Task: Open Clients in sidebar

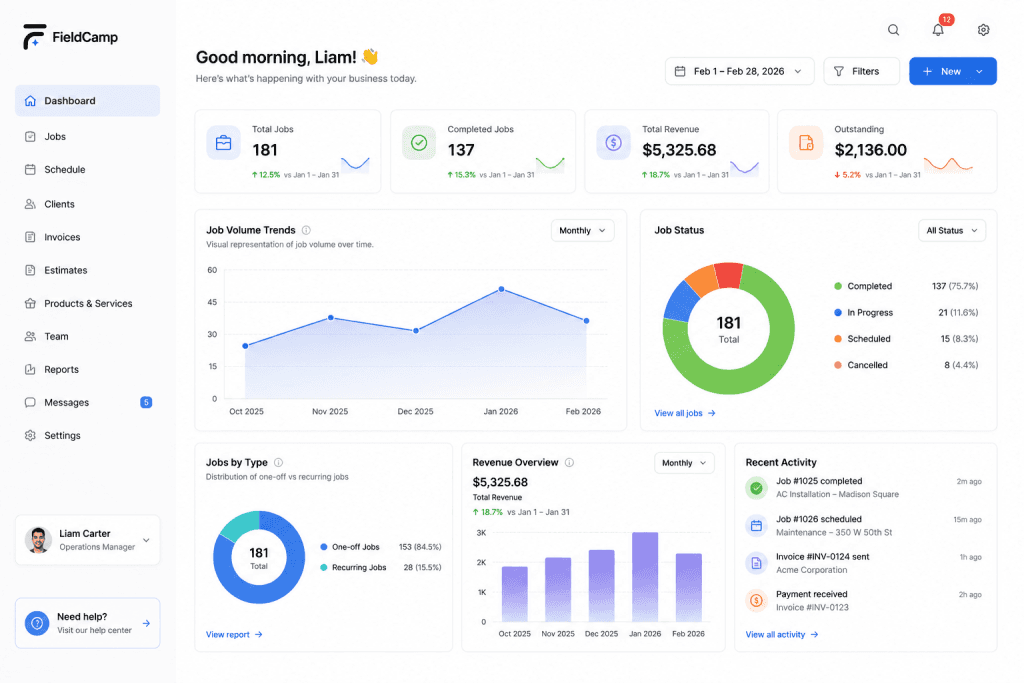Action: coord(88,204)
